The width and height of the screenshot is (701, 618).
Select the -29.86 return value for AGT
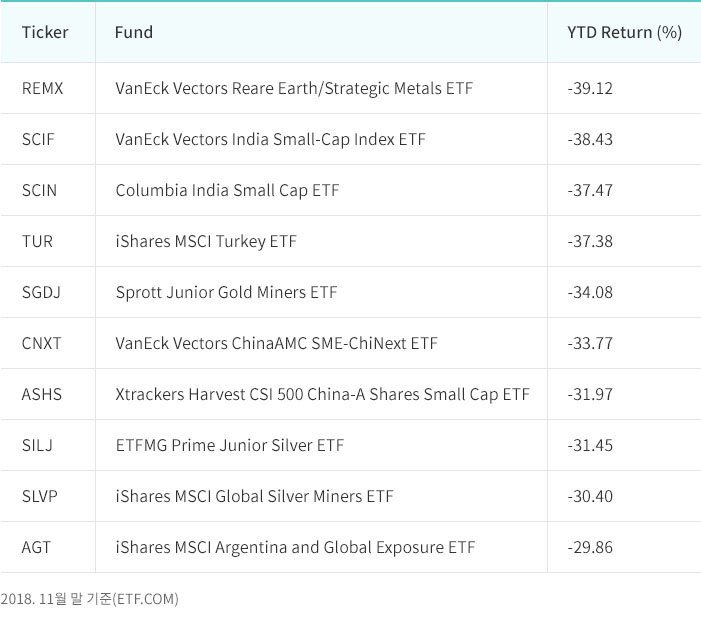pos(589,547)
